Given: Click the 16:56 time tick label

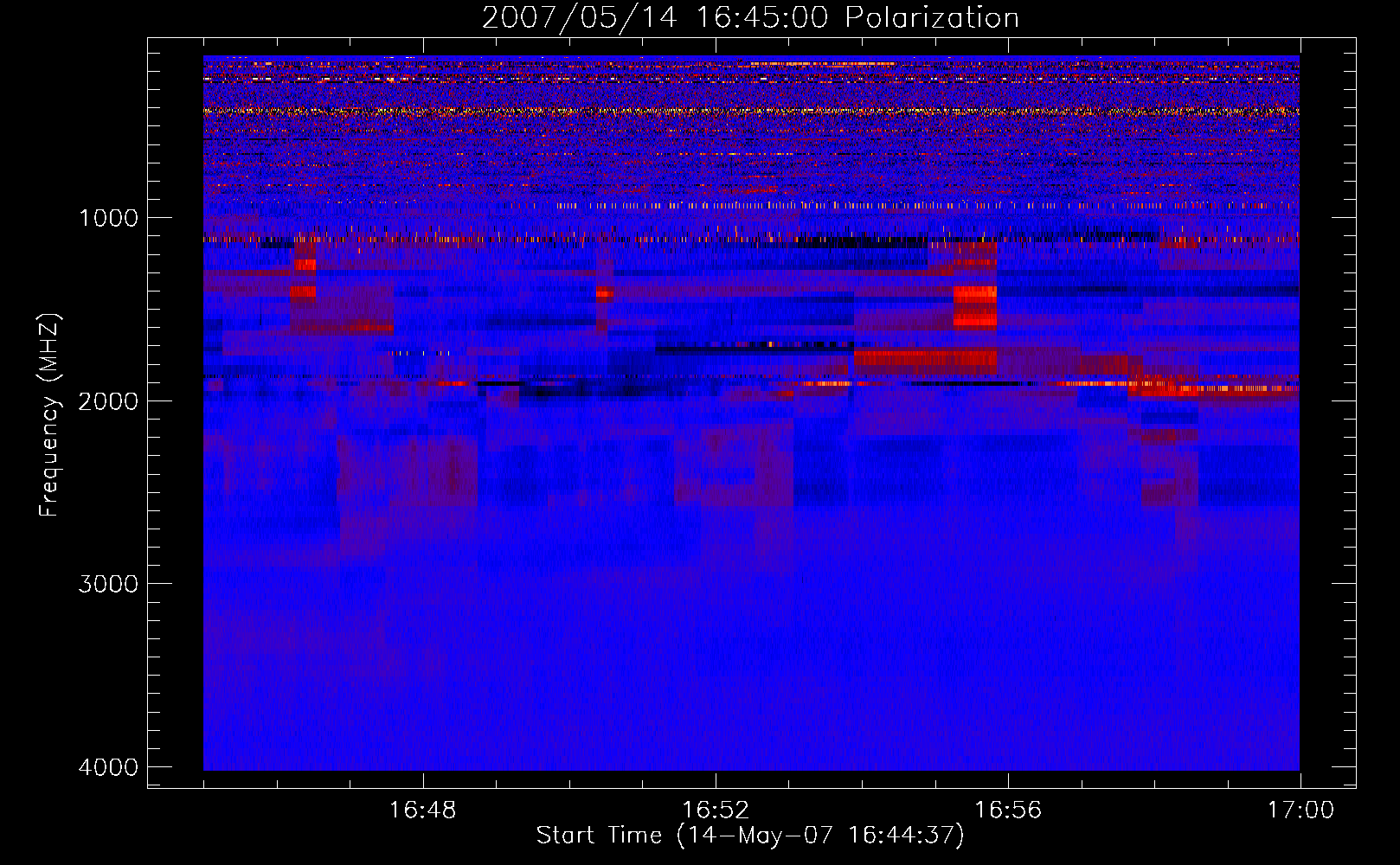Looking at the screenshot, I should tap(1008, 811).
